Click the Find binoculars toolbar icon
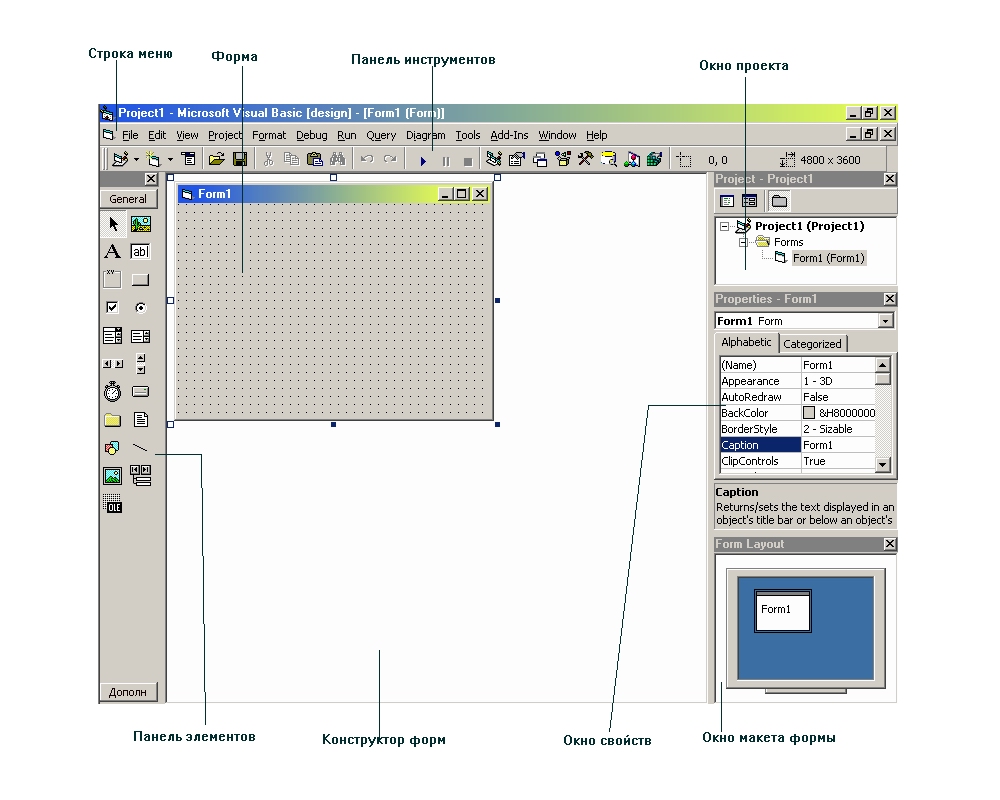Viewport: 1000px width, 800px height. point(337,159)
